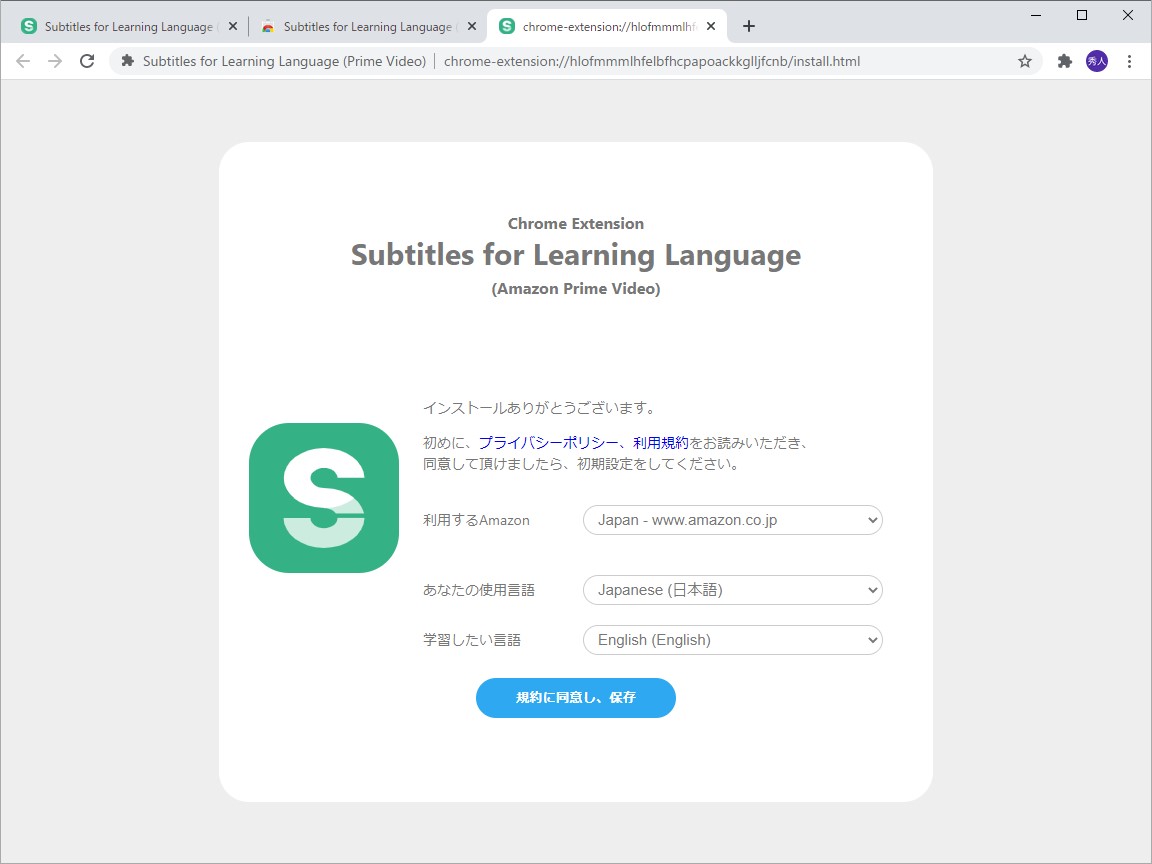1152x864 pixels.
Task: Reload the install.html page
Action: (87, 61)
